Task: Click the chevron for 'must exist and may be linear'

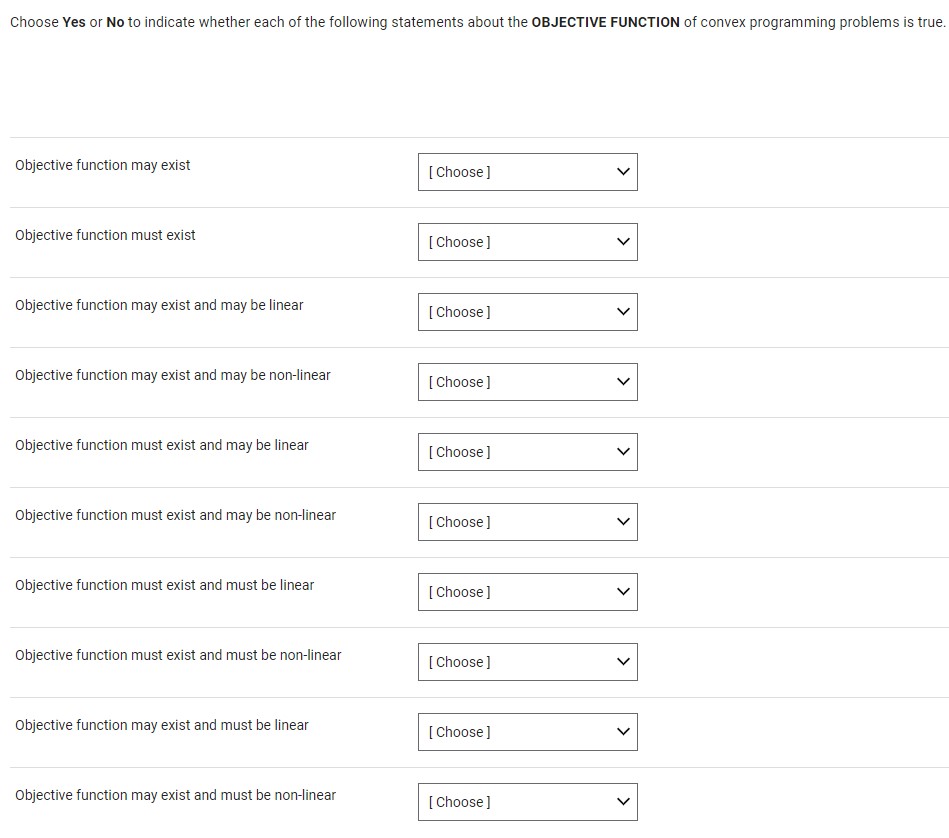Action: click(x=623, y=451)
